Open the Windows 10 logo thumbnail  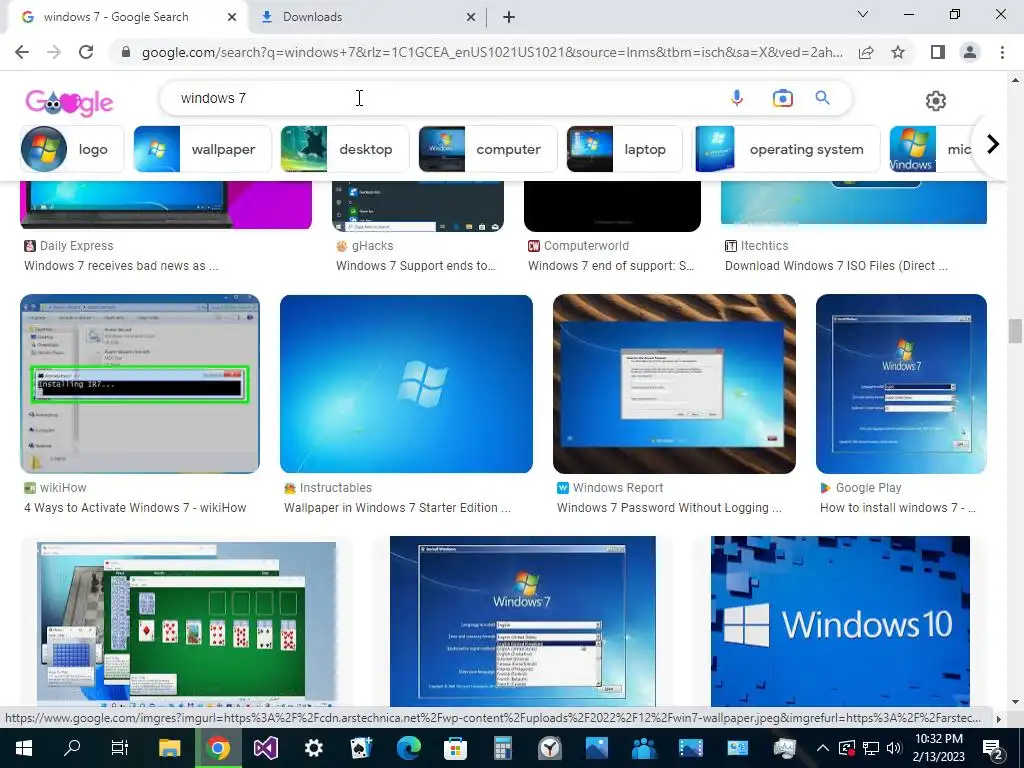click(x=840, y=622)
